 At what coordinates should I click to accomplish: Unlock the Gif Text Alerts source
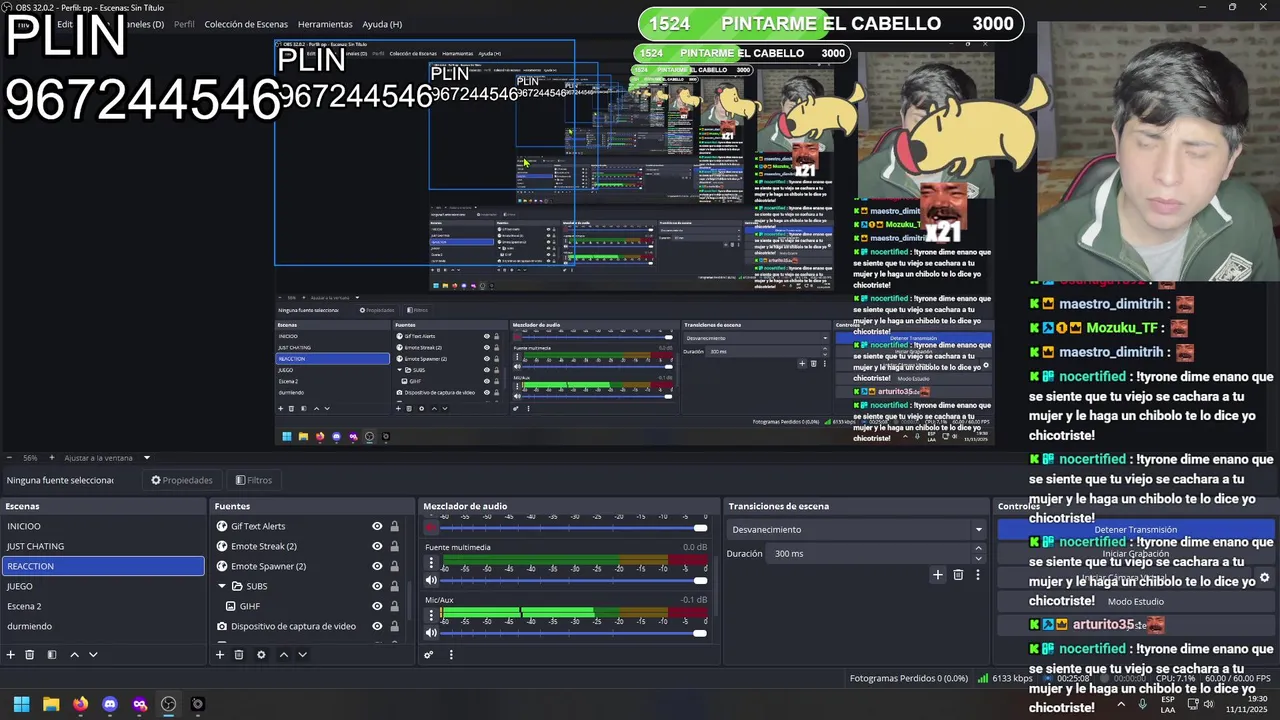click(x=394, y=526)
